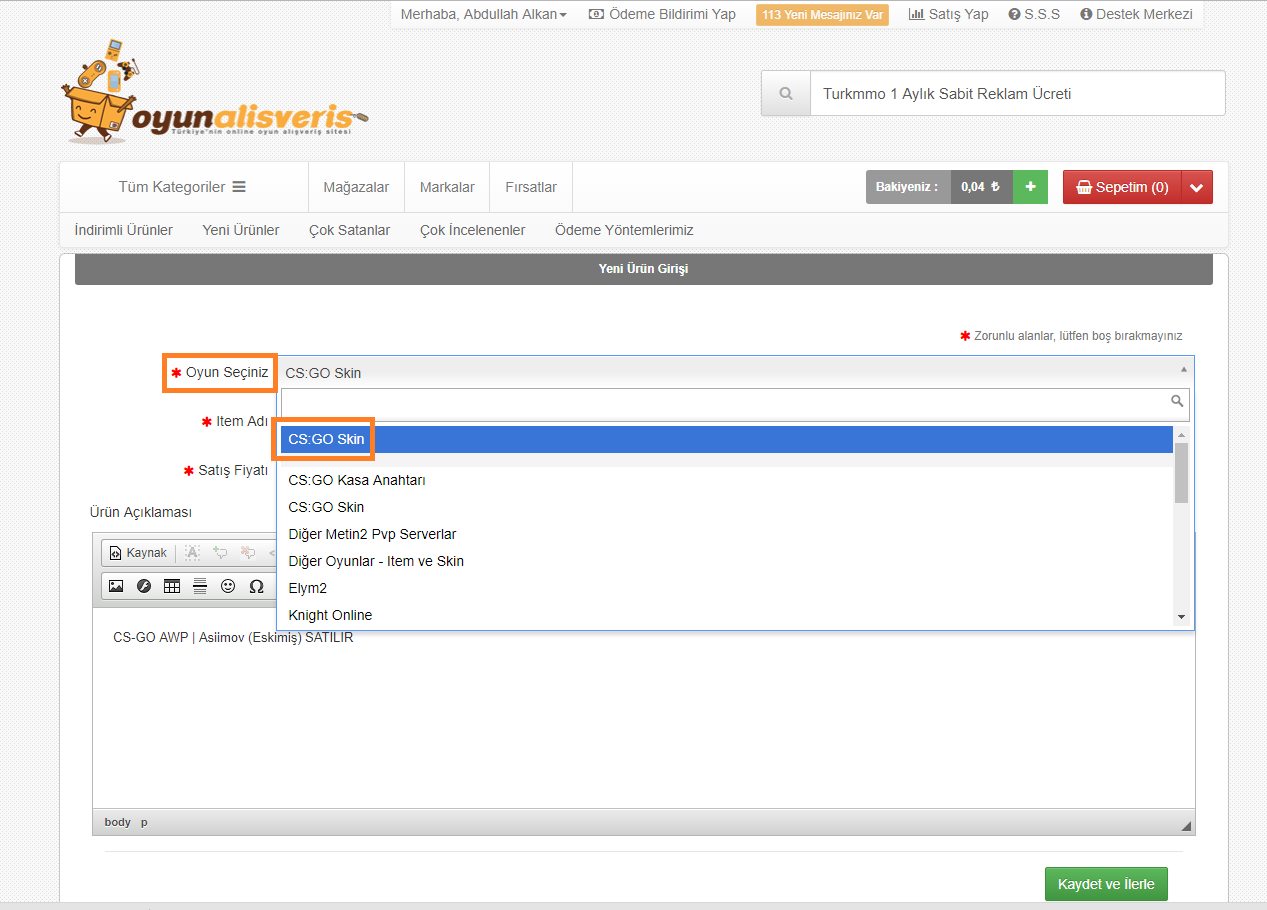Open the S.S.S help link
Viewport: 1267px width, 910px height.
(x=1034, y=14)
